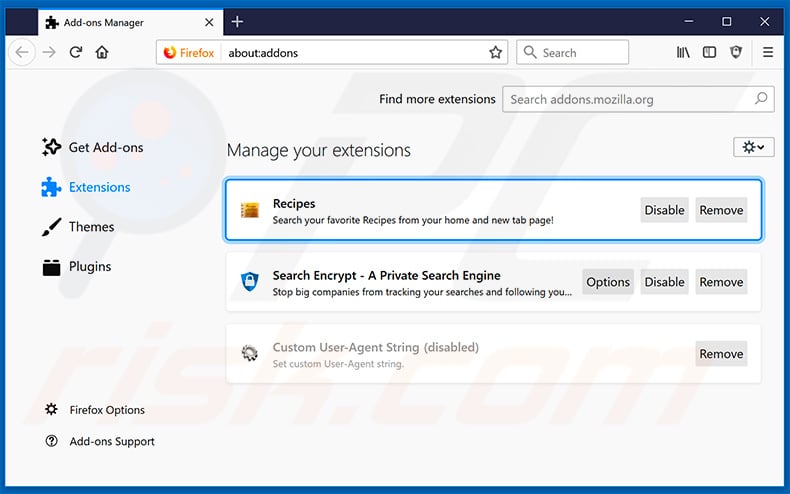
Task: Bookmark this page with the star
Action: [495, 52]
